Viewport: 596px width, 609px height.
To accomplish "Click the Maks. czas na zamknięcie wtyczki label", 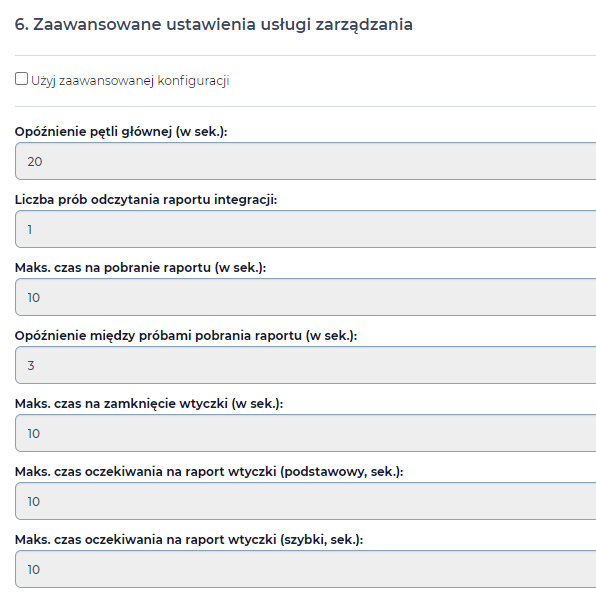I will tap(149, 404).
